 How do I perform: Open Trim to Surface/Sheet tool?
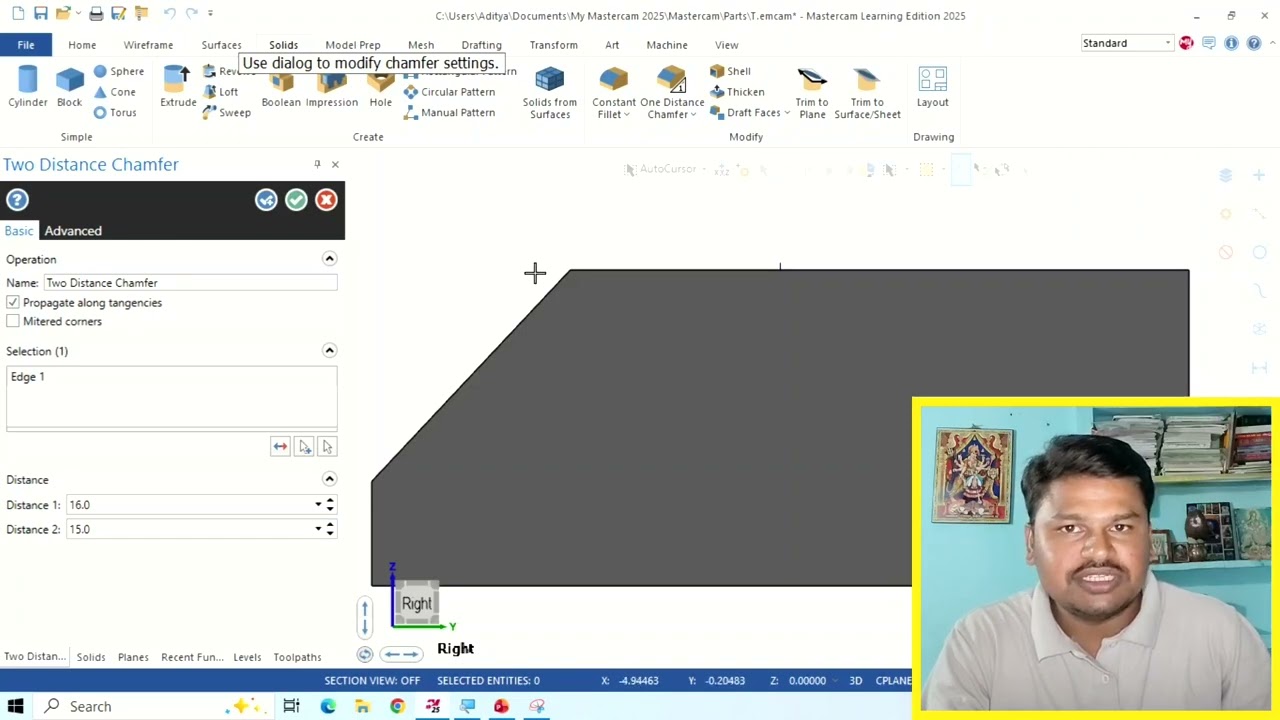(x=867, y=93)
